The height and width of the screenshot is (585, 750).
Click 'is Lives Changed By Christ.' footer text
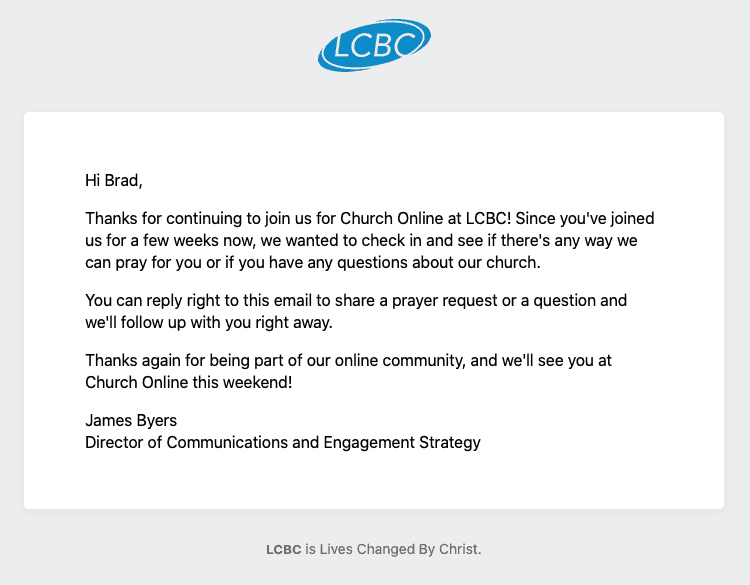pyautogui.click(x=393, y=549)
